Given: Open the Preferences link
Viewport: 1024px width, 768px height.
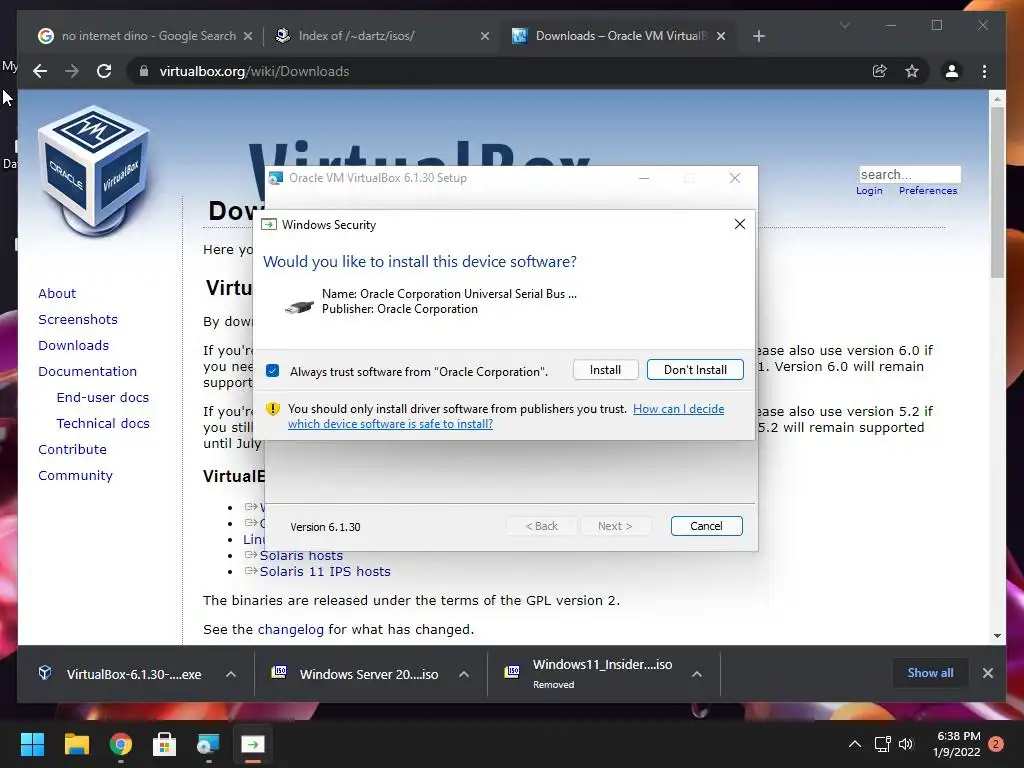Looking at the screenshot, I should click(928, 191).
